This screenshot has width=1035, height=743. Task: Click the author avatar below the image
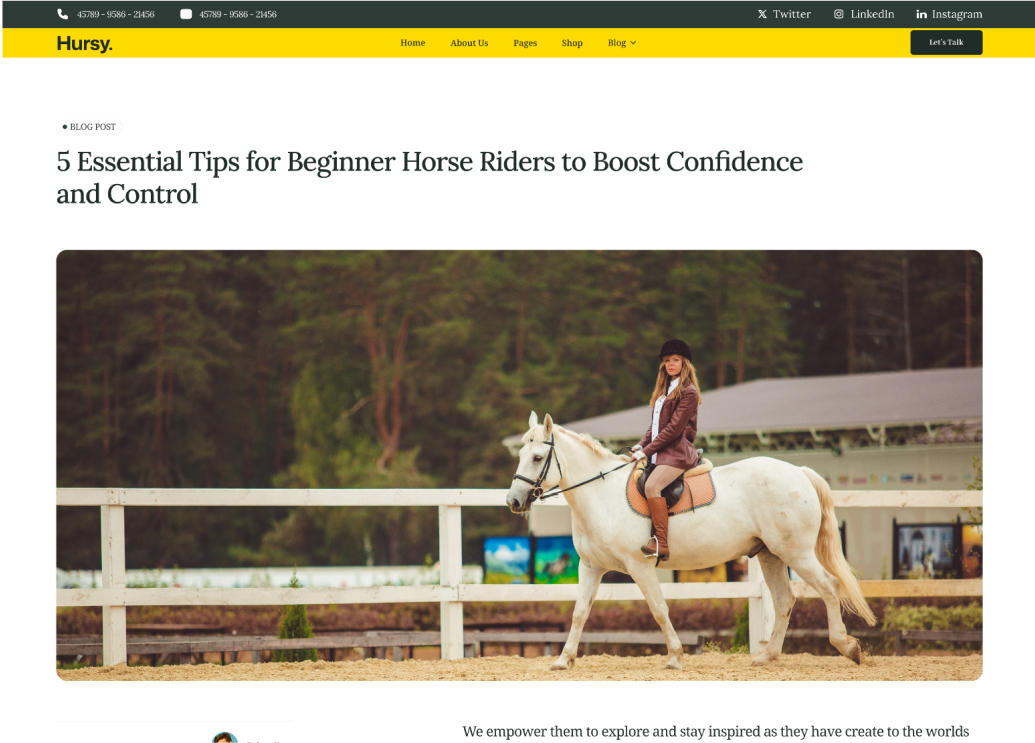[225, 738]
